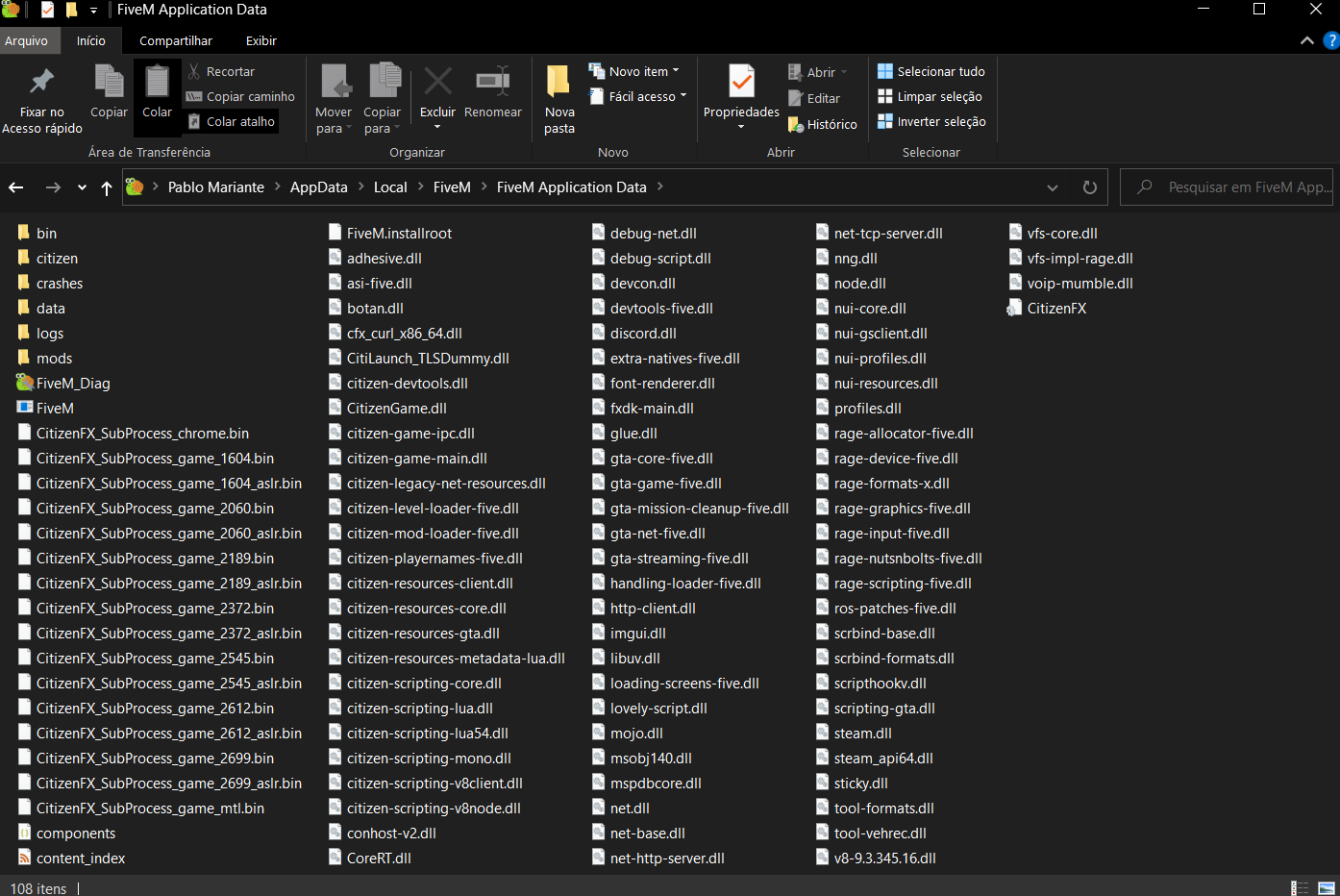Select steam_api64.dll file

(874, 758)
